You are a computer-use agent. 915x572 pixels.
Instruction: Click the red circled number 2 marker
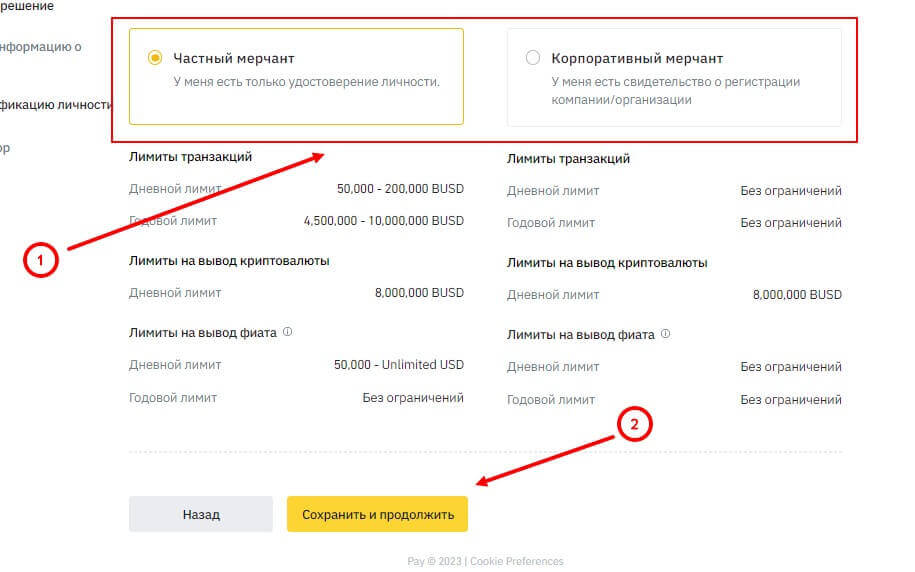[x=633, y=425]
